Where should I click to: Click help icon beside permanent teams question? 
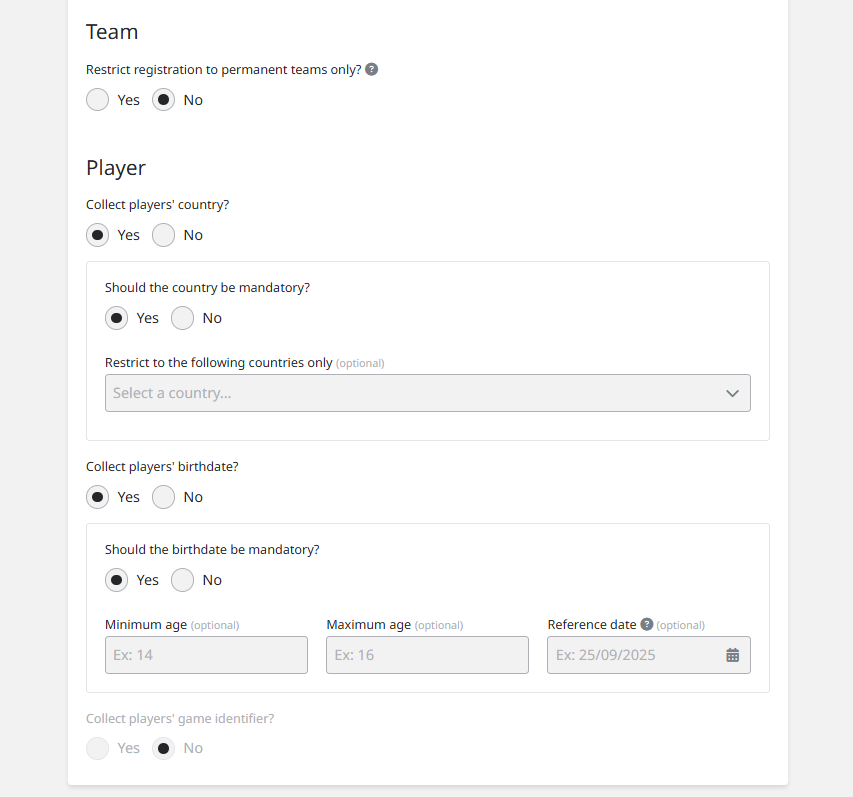tap(372, 70)
